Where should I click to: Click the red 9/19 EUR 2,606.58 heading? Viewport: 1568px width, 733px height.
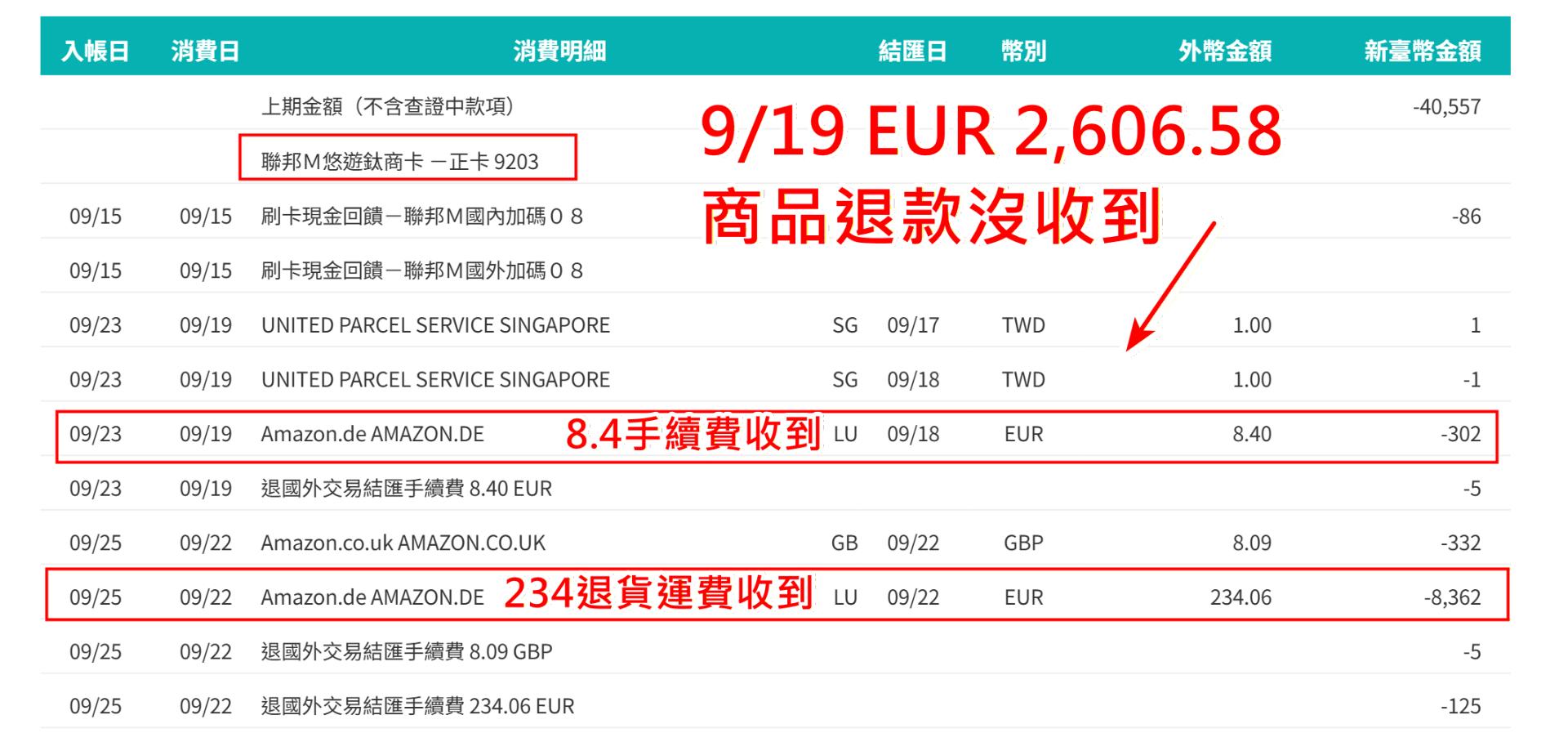click(991, 131)
